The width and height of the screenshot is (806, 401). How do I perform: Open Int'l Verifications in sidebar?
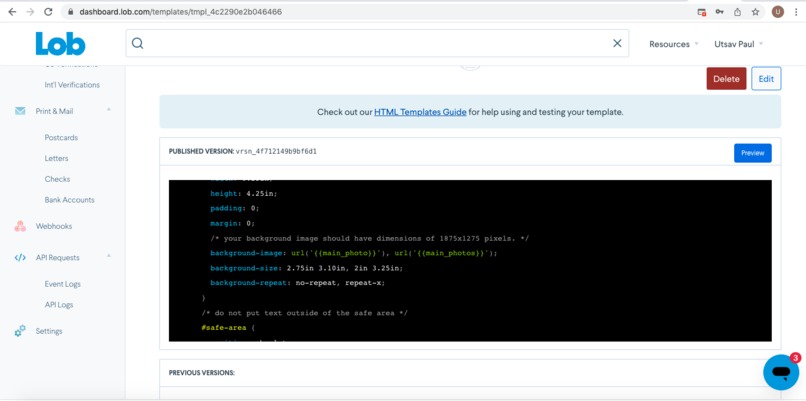[72, 85]
